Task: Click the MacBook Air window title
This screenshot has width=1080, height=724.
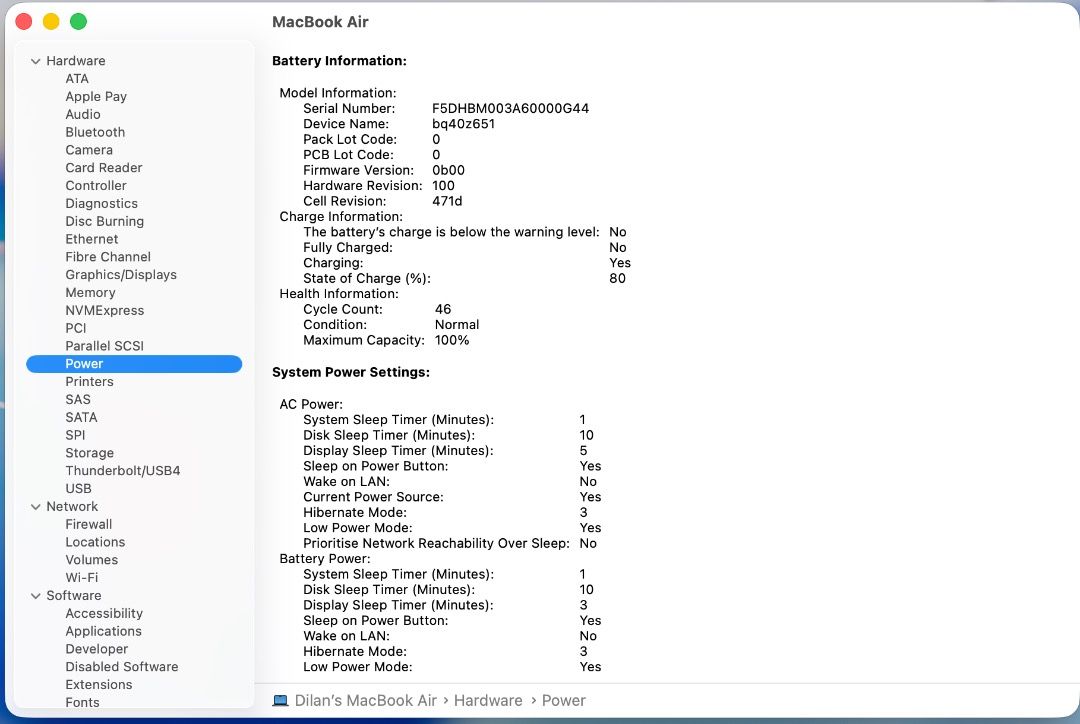Action: (x=320, y=22)
